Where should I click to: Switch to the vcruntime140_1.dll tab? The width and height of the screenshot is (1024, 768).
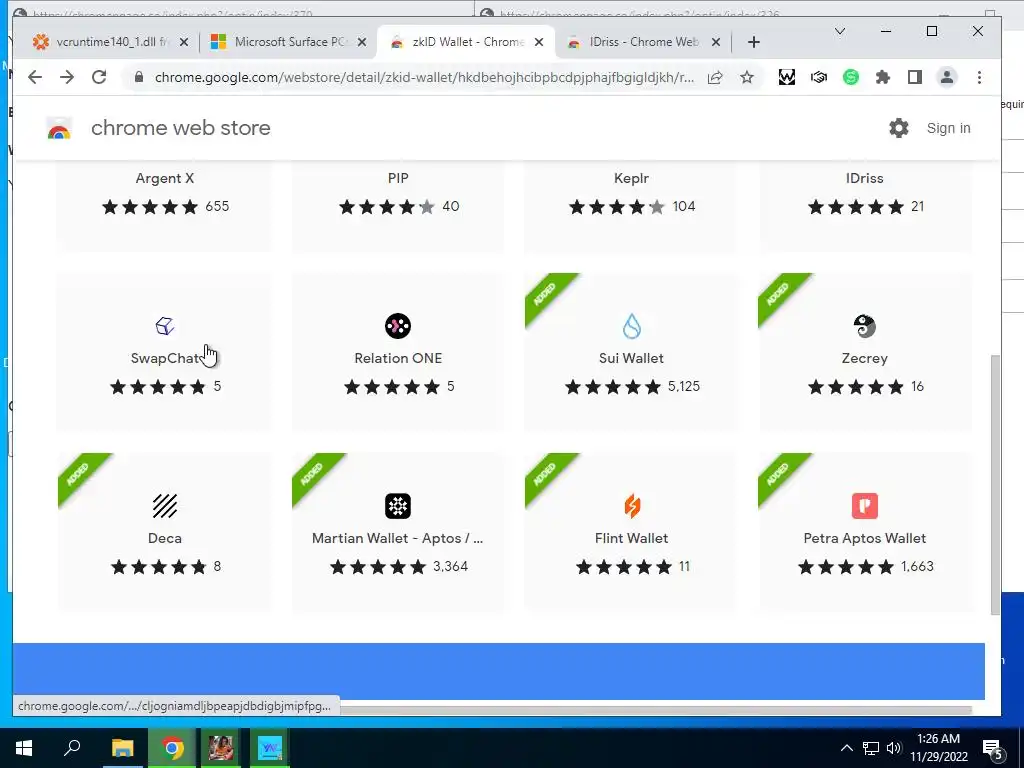110,42
